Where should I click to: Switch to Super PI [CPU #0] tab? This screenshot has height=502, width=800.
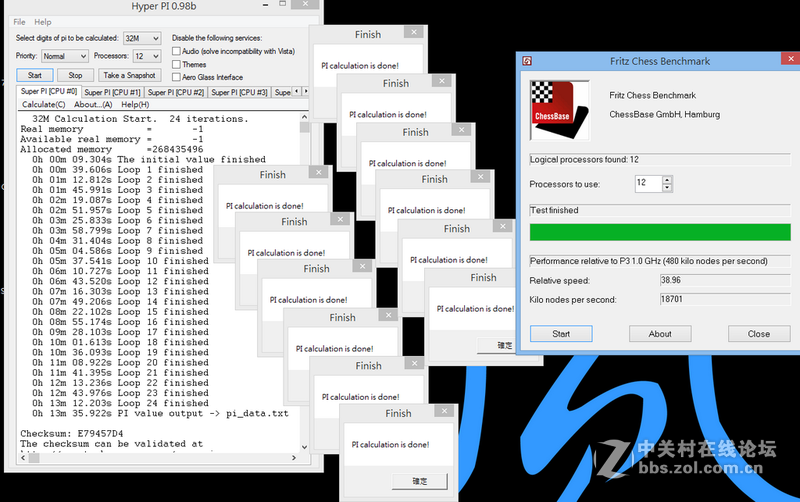pos(49,91)
